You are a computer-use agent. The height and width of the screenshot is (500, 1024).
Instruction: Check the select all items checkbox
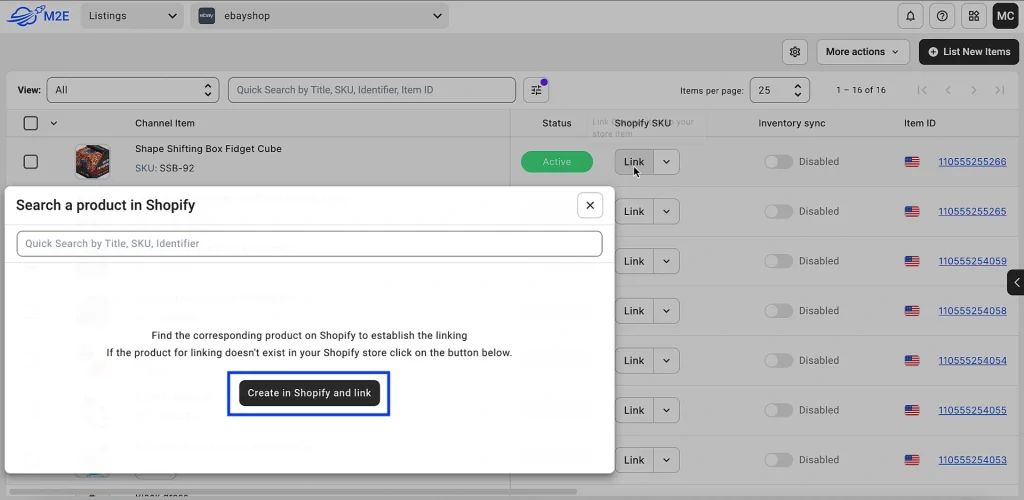pyautogui.click(x=30, y=123)
